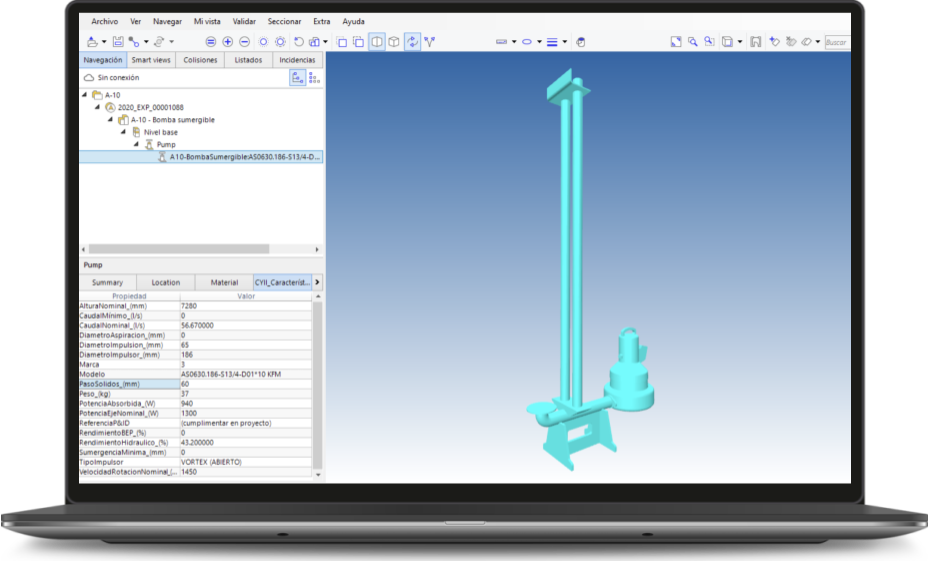Image resolution: width=930 pixels, height=561 pixels.
Task: Open the Seccionar menu
Action: 284,21
